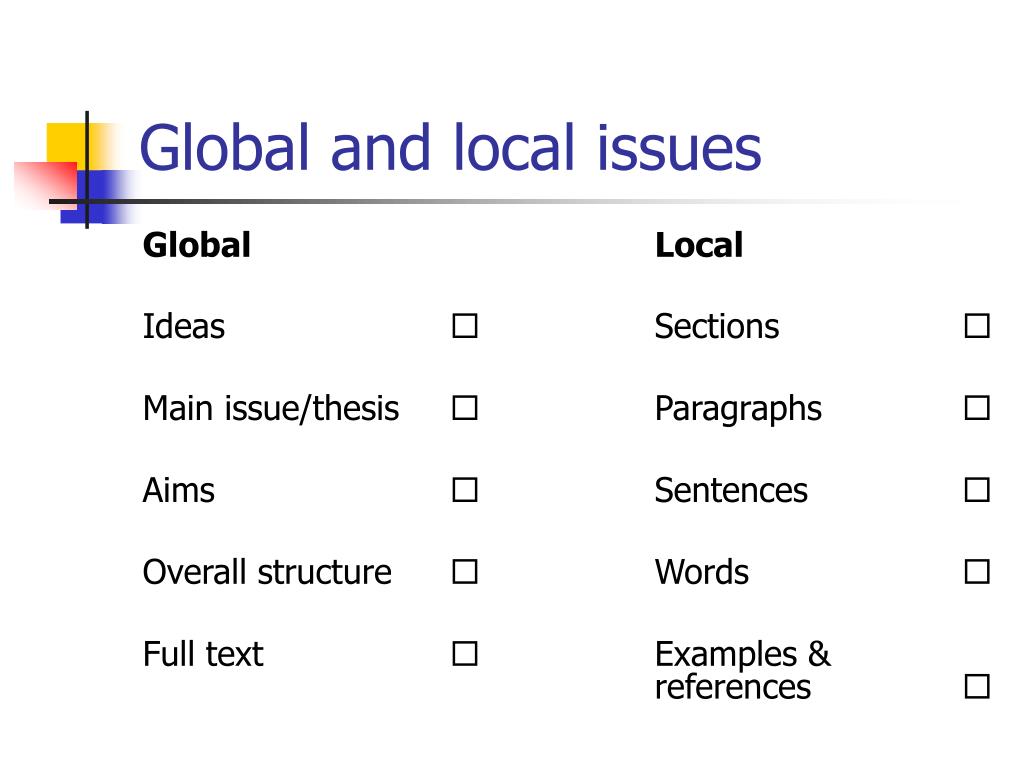
Task: Check the Words checkbox
Action: tap(977, 571)
